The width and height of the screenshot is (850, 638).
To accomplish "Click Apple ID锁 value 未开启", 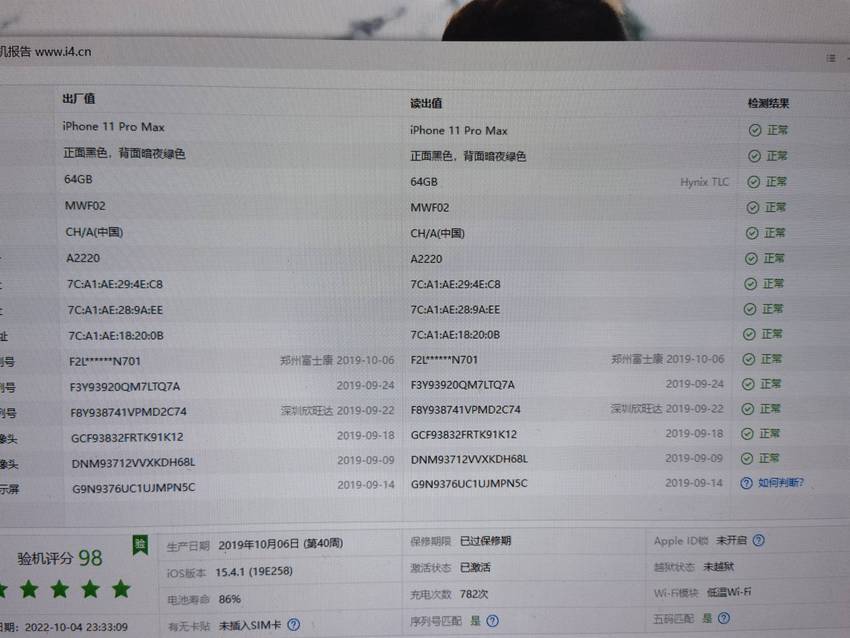I will click(x=731, y=540).
